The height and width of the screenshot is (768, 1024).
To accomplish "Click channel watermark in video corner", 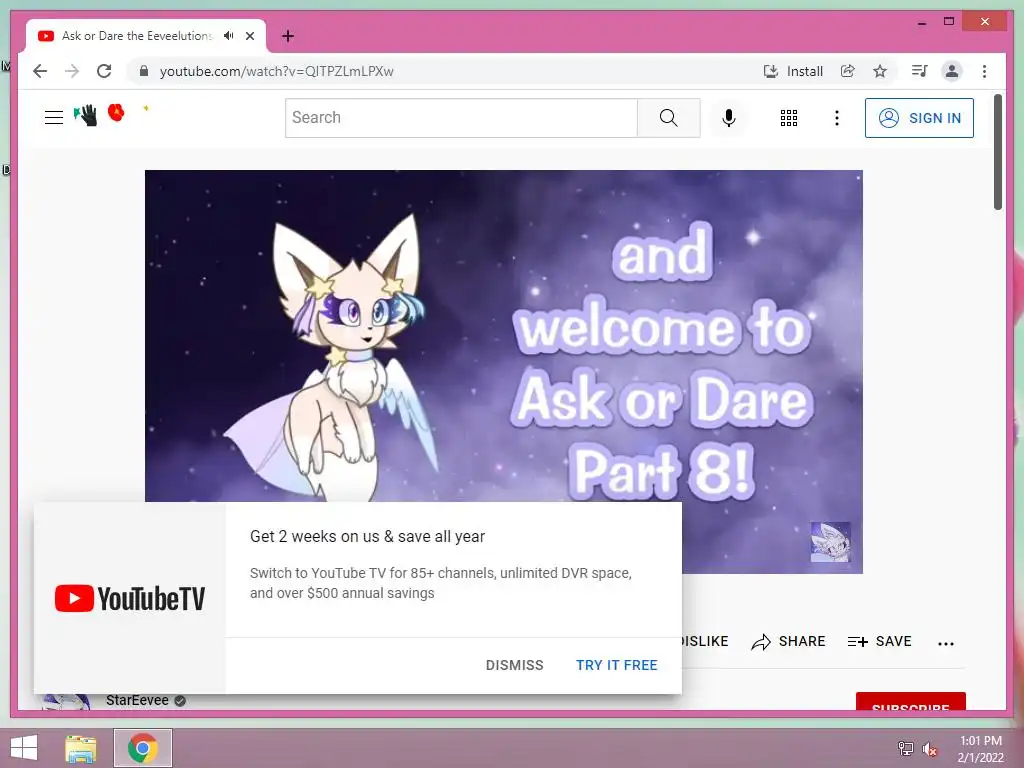I will click(x=831, y=541).
